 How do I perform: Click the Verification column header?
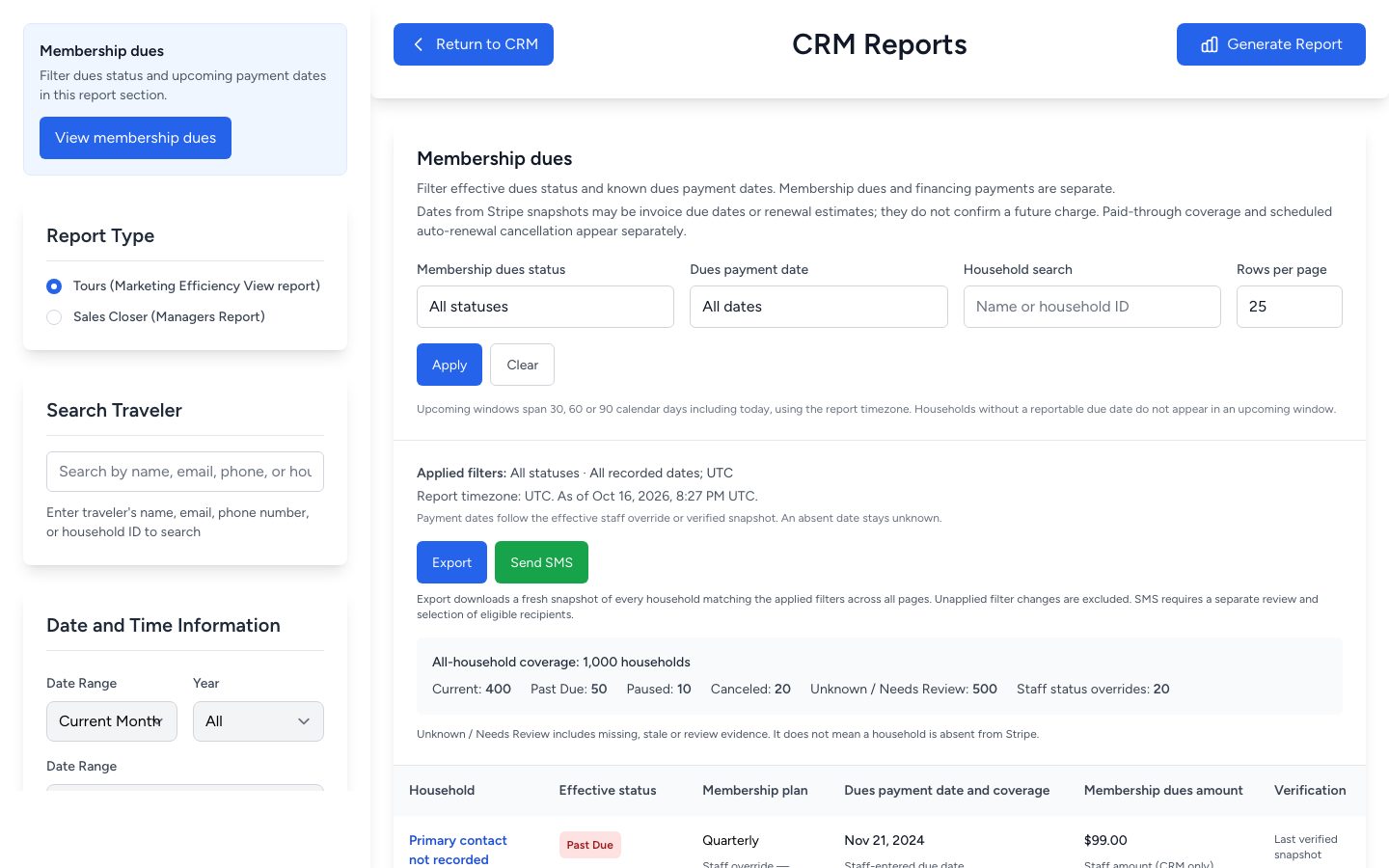tap(1310, 790)
